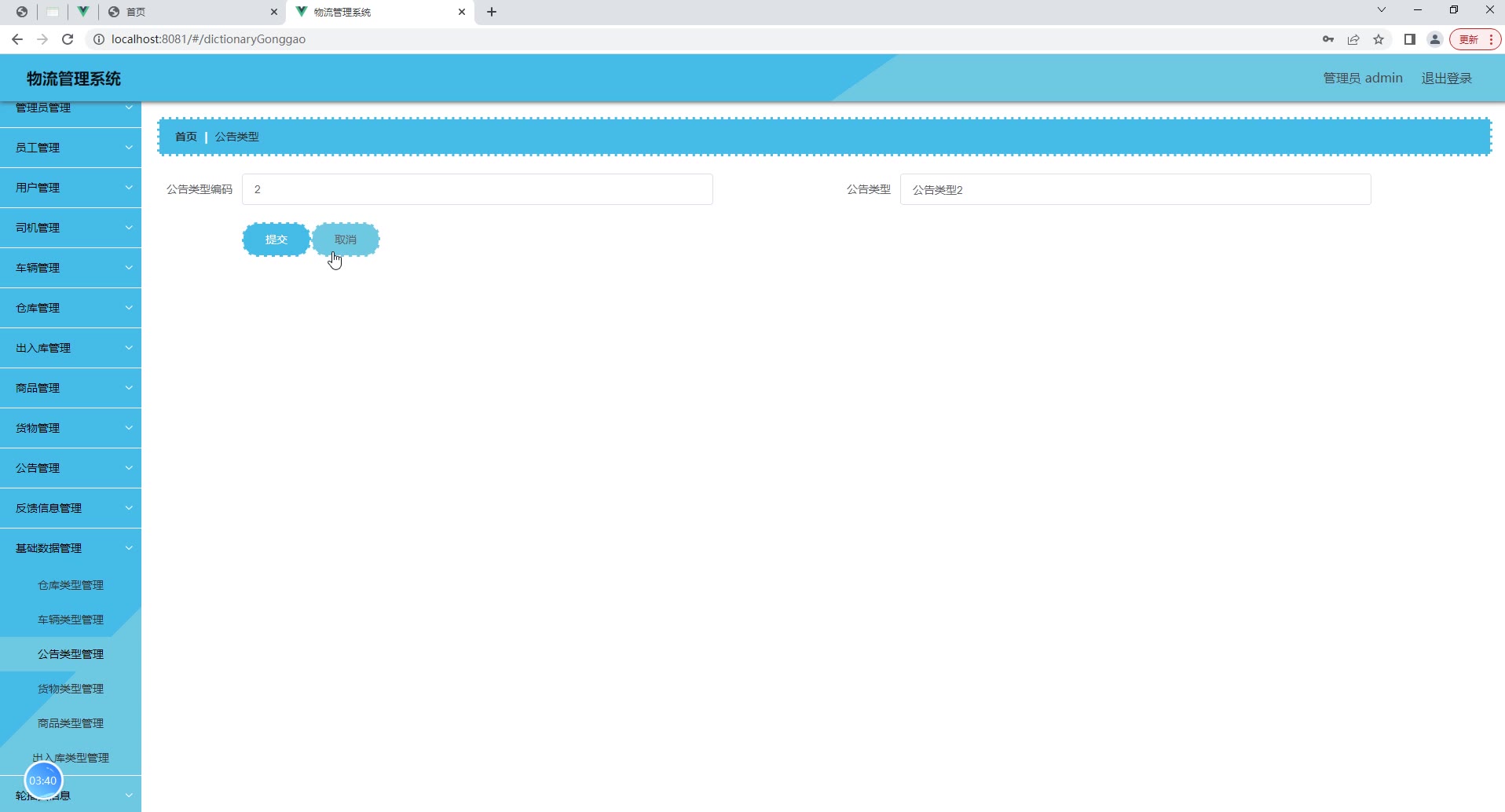Go to 首页 in the breadcrumb
This screenshot has height=812, width=1505.
[186, 137]
